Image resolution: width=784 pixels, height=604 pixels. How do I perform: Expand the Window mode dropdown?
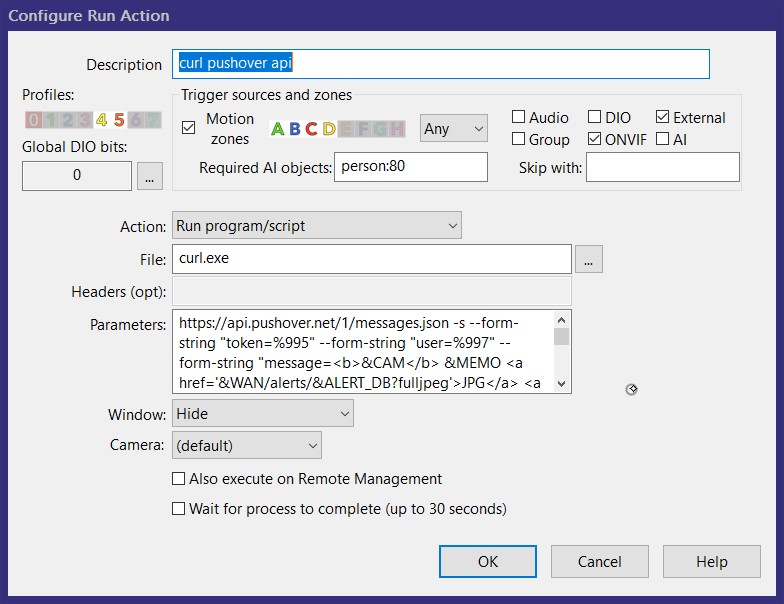[263, 413]
